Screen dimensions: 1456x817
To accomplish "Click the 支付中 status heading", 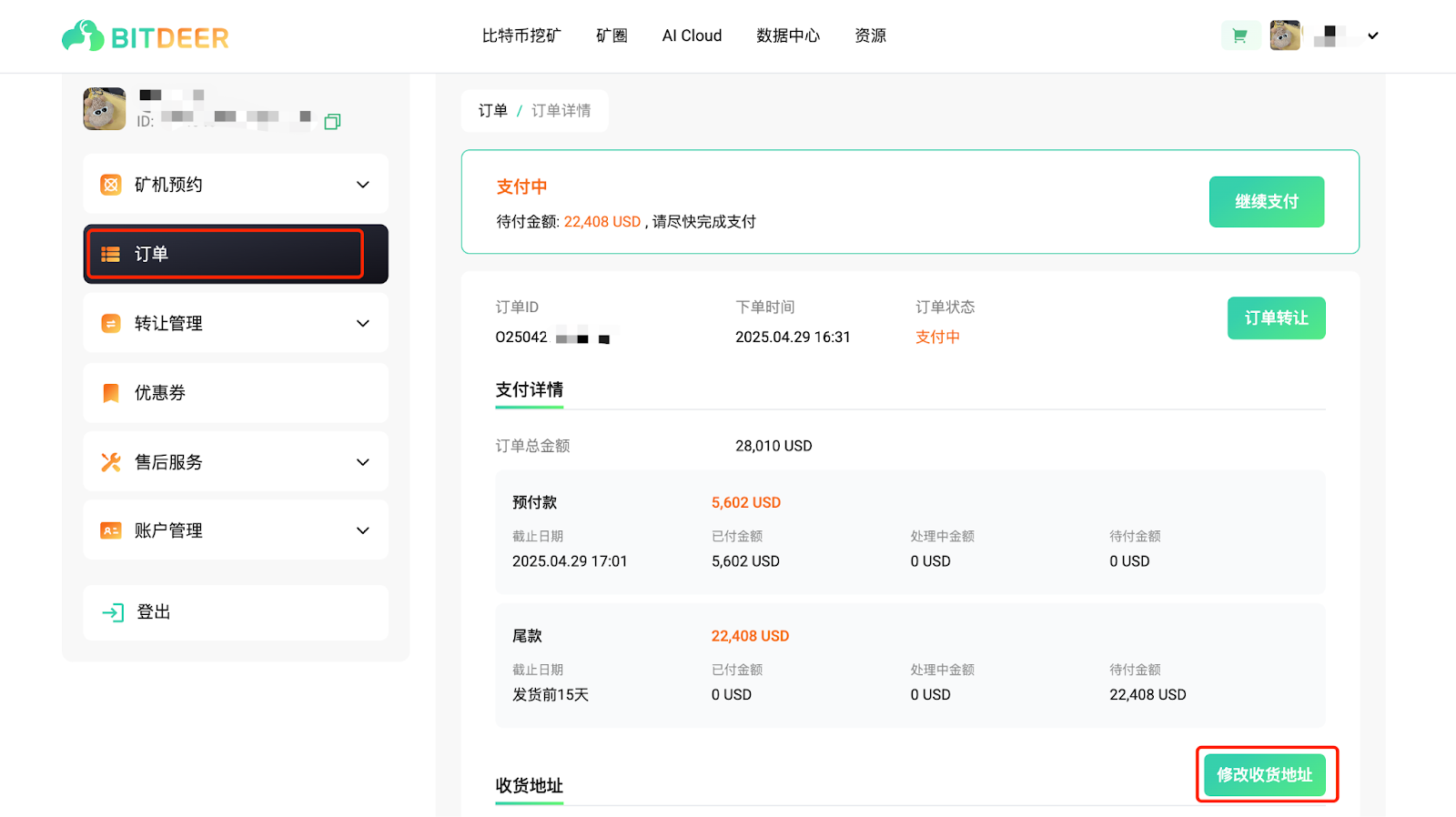I will (521, 187).
